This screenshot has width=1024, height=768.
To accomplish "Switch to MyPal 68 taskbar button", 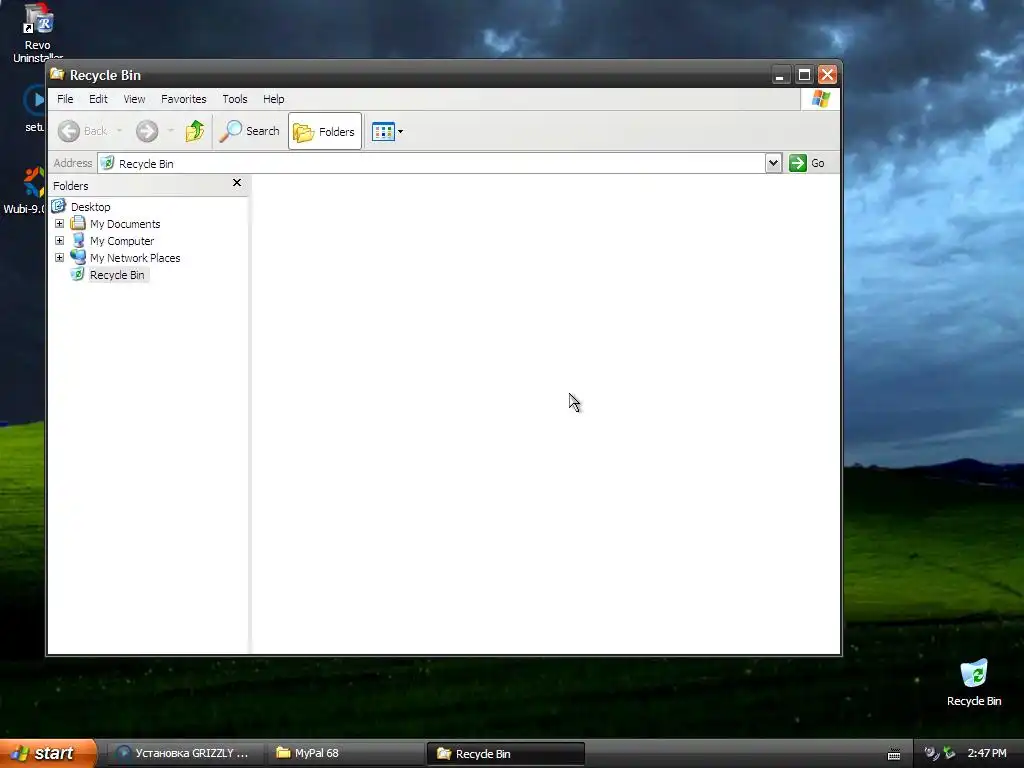I will pyautogui.click(x=346, y=753).
